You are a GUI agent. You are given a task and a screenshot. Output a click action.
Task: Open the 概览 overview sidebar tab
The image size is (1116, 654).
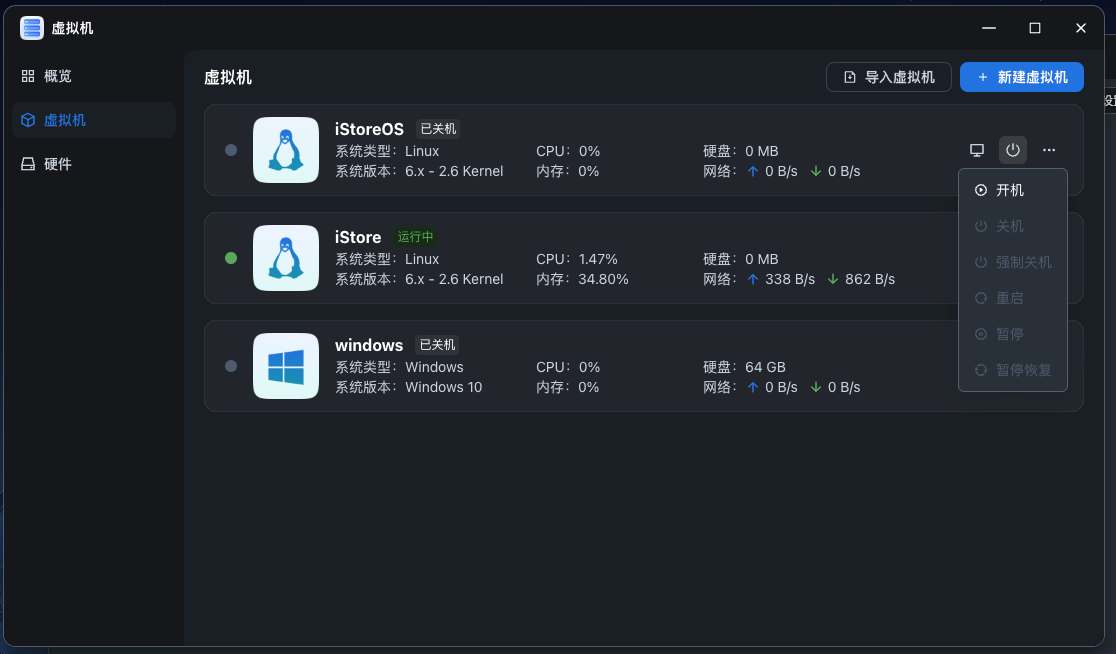click(58, 76)
